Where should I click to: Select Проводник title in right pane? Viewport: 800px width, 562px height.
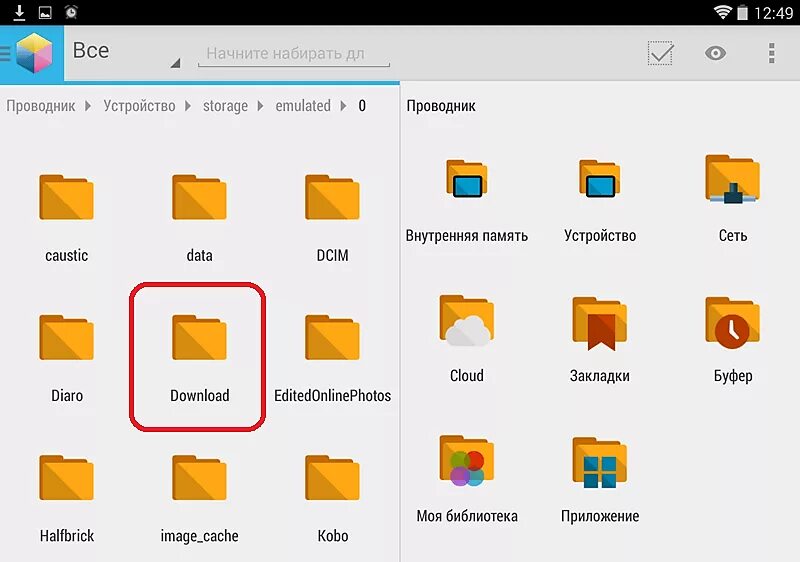click(441, 106)
